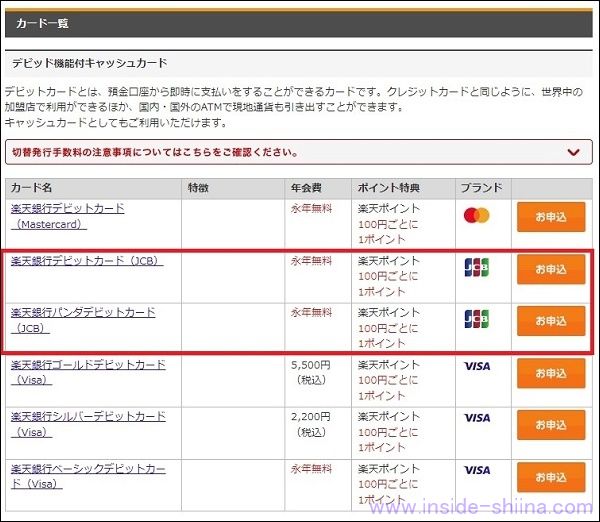600x522 pixels.
Task: Click point reward text in ゴールドデビットカード row
Action: pyautogui.click(x=389, y=380)
